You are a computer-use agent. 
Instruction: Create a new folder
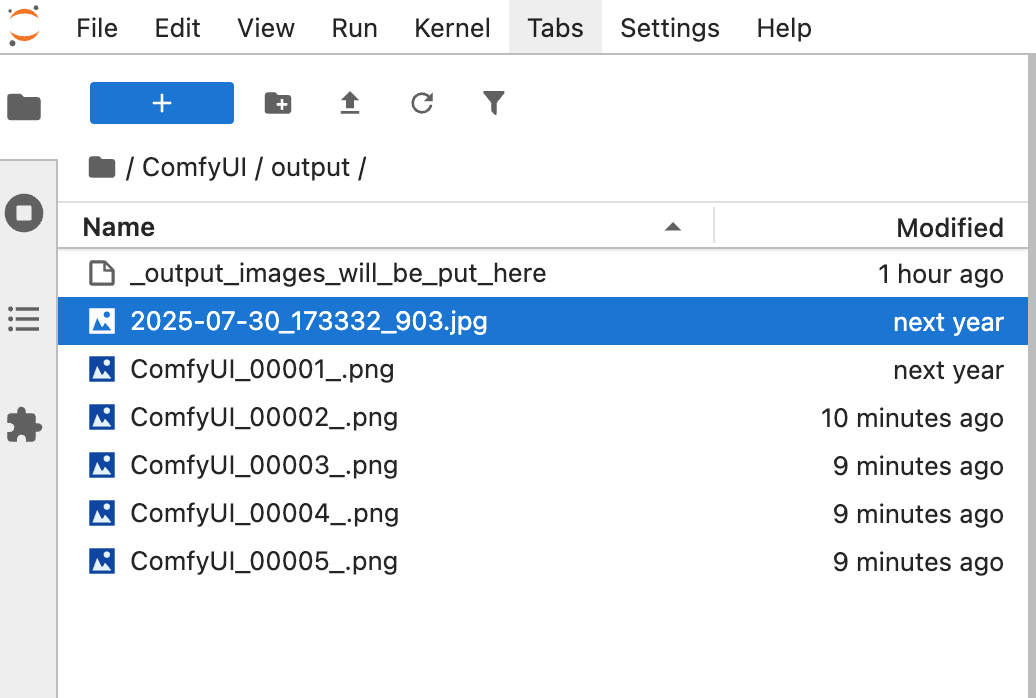pyautogui.click(x=278, y=103)
